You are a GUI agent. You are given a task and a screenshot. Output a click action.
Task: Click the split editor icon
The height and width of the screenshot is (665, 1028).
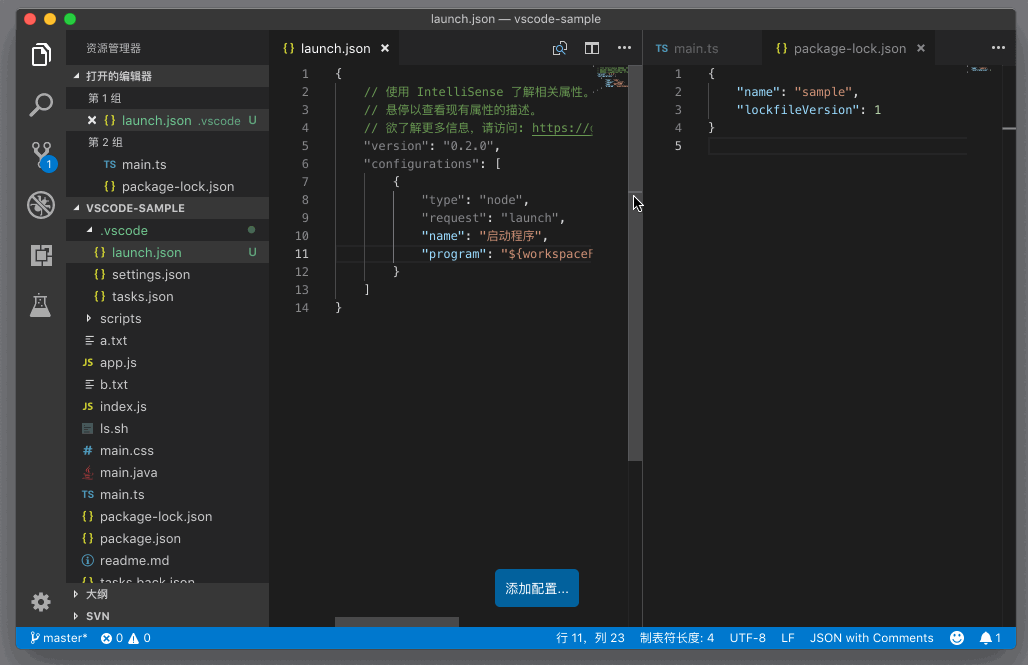[x=592, y=48]
